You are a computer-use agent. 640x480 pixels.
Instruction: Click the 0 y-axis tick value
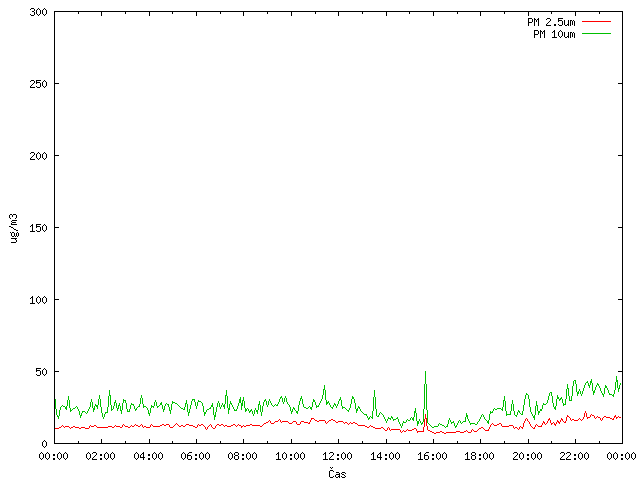click(x=44, y=444)
